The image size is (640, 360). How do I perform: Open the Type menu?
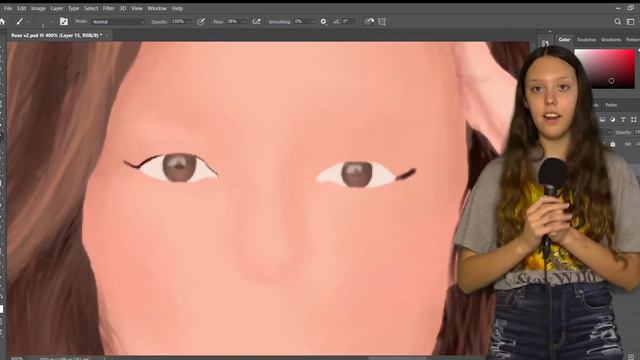(73, 8)
